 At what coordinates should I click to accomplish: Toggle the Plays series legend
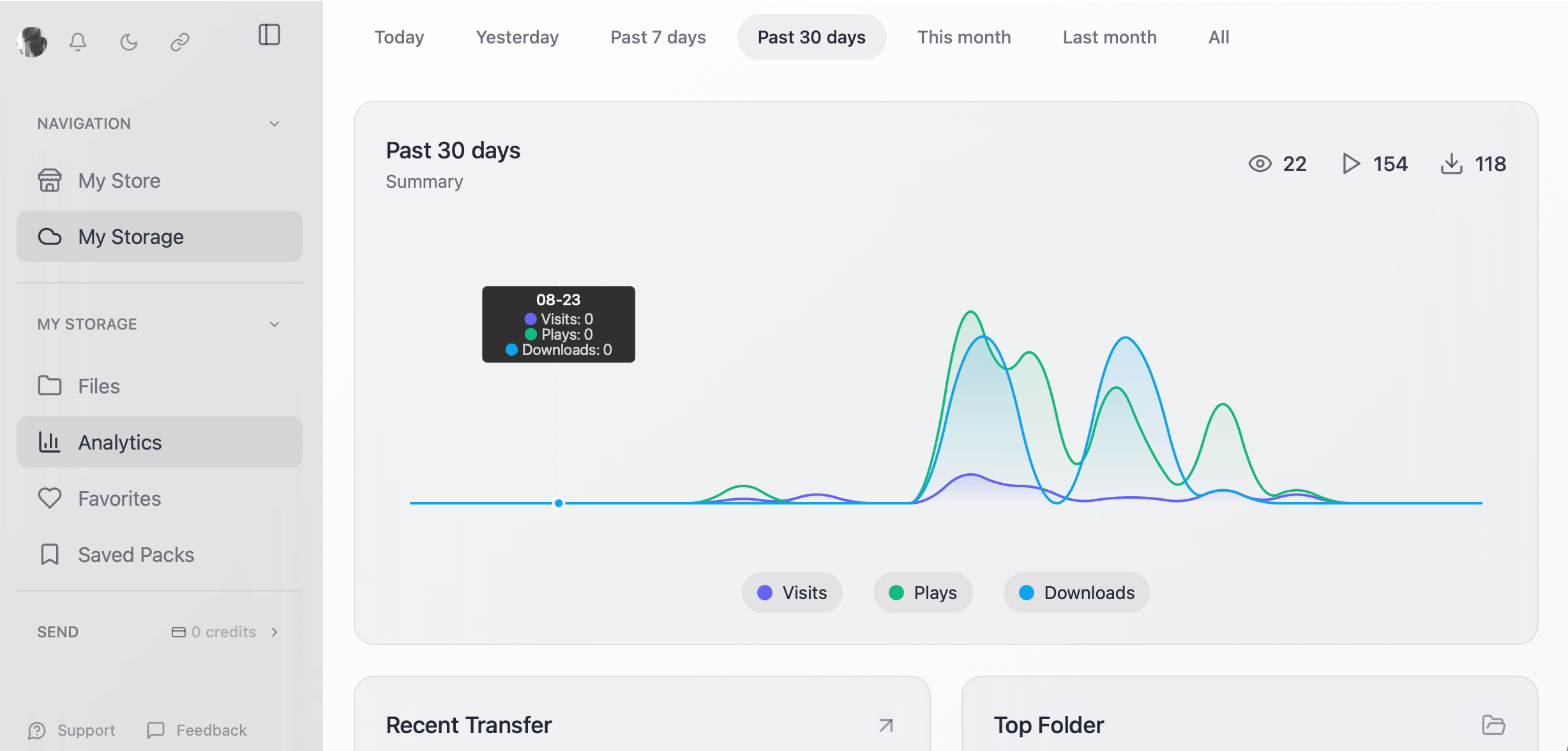click(x=923, y=593)
